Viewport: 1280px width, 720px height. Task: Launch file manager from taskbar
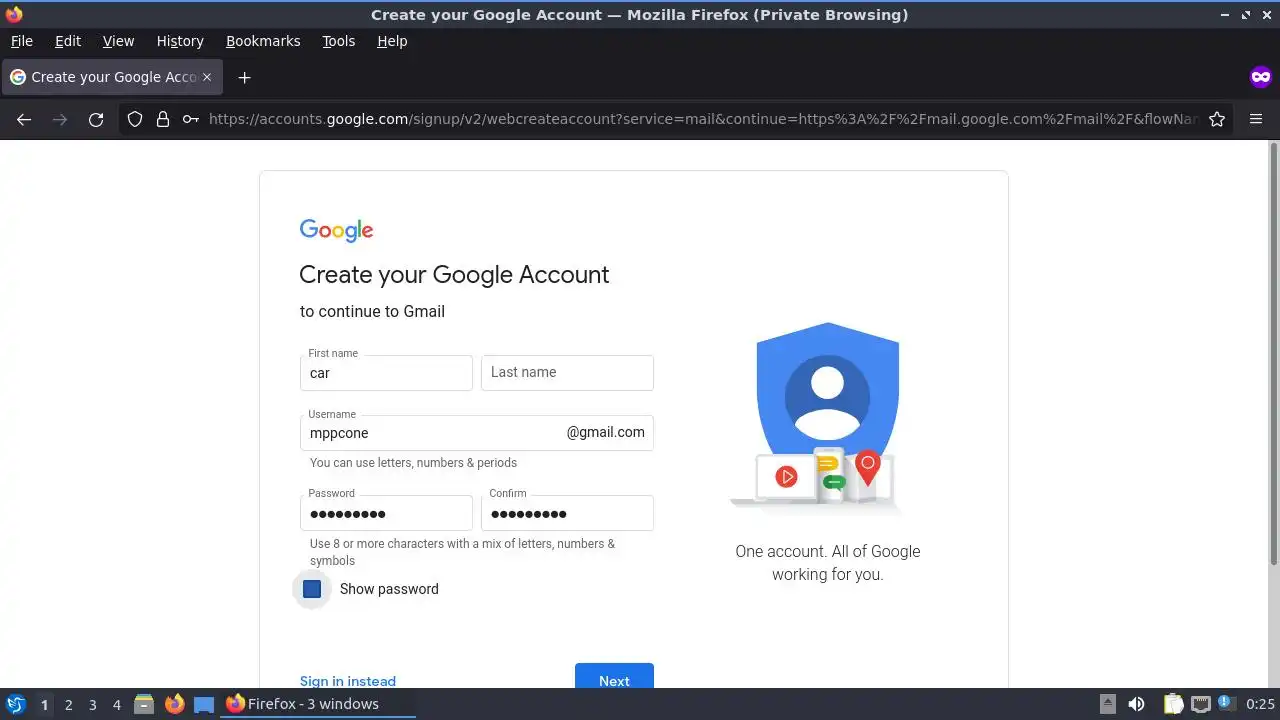[144, 704]
